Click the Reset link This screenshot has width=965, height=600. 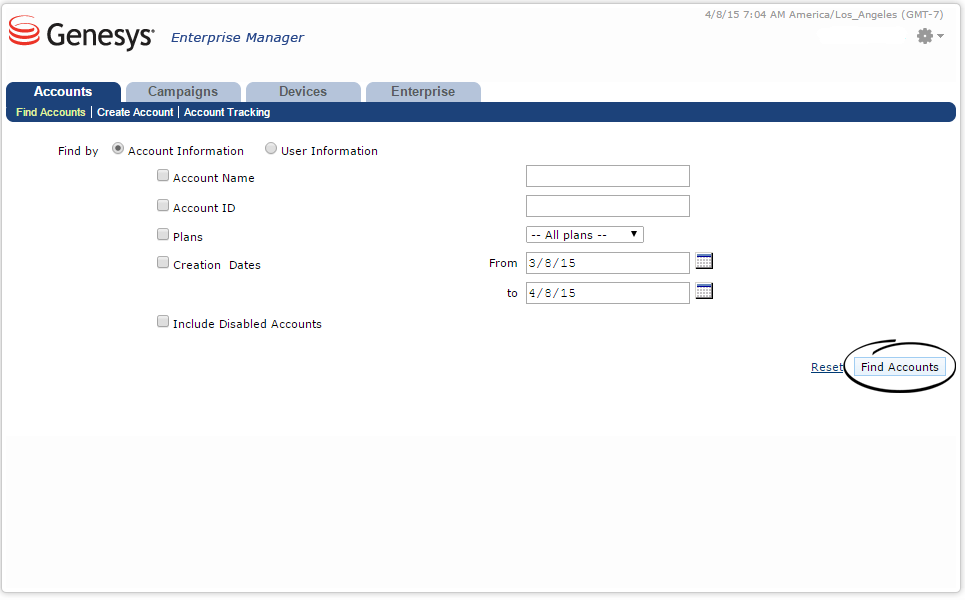click(826, 367)
